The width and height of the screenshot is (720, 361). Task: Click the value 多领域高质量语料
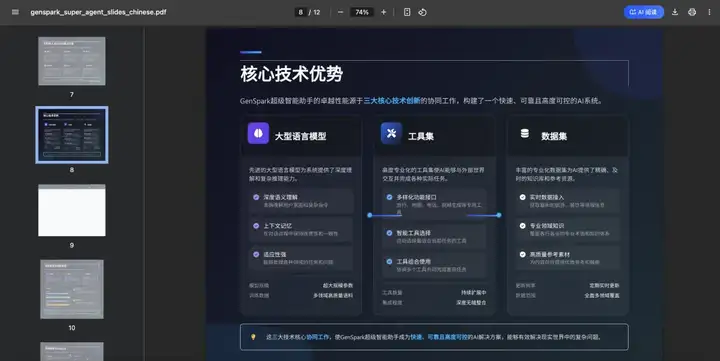tap(333, 295)
